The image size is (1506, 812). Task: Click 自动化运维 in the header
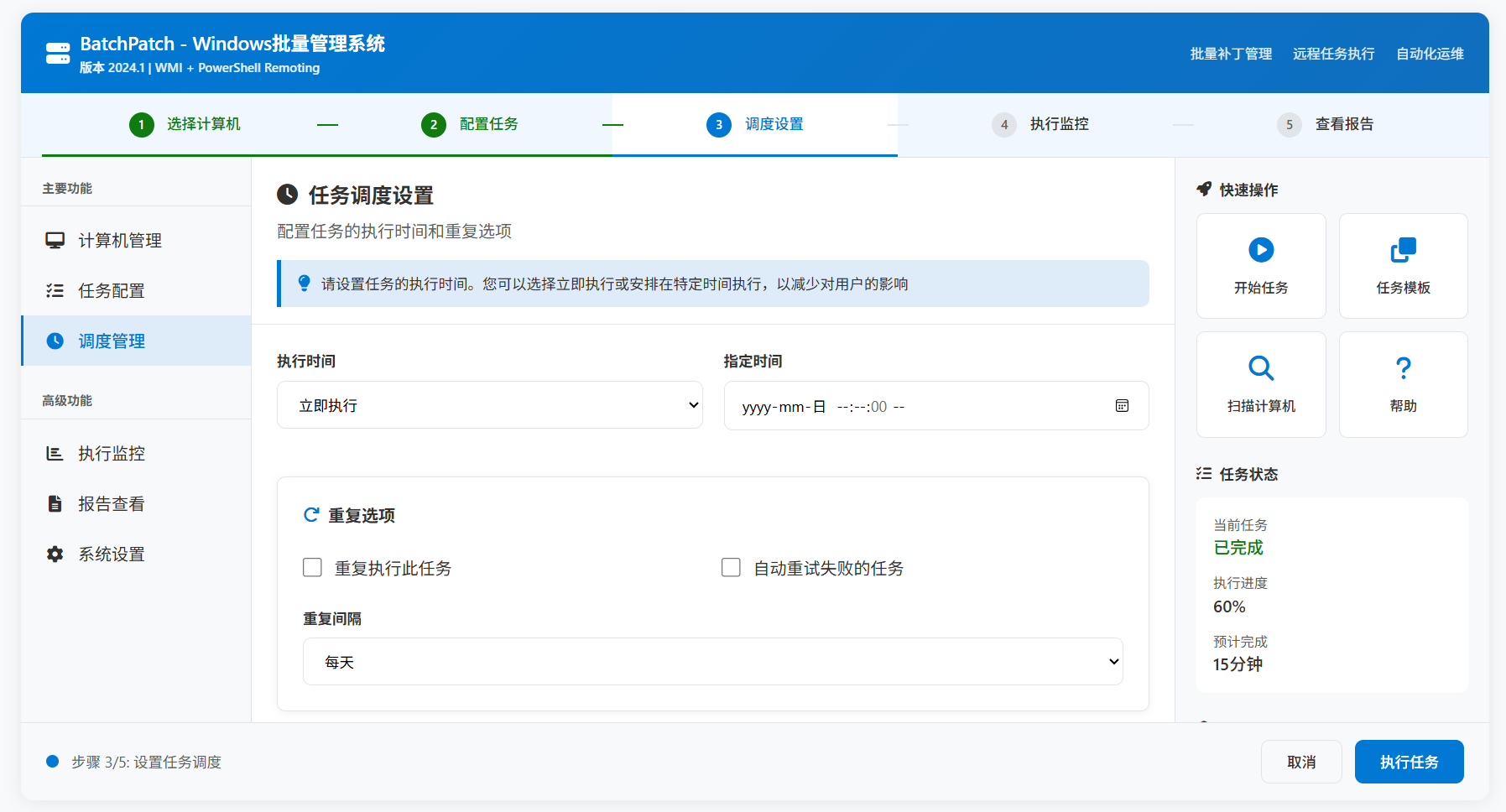tap(1430, 54)
